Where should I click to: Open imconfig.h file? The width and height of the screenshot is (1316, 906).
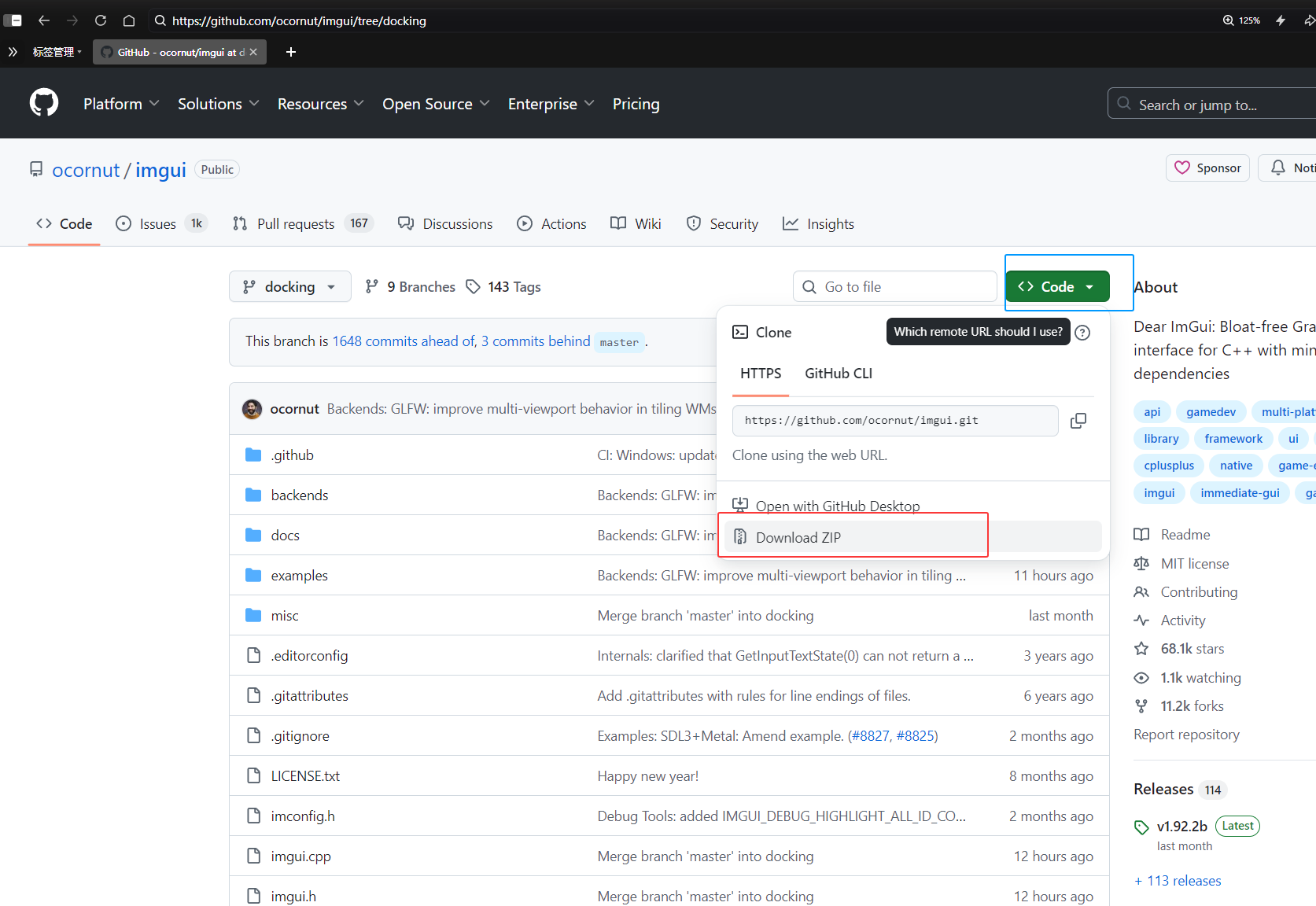pyautogui.click(x=303, y=816)
